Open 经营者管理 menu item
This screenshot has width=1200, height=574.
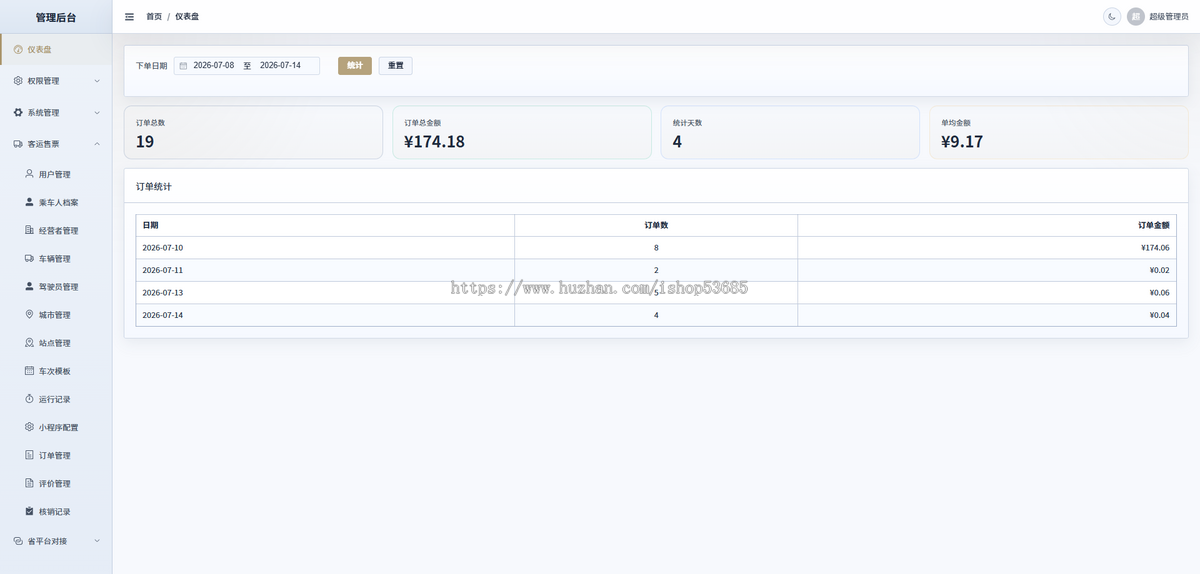(x=56, y=230)
